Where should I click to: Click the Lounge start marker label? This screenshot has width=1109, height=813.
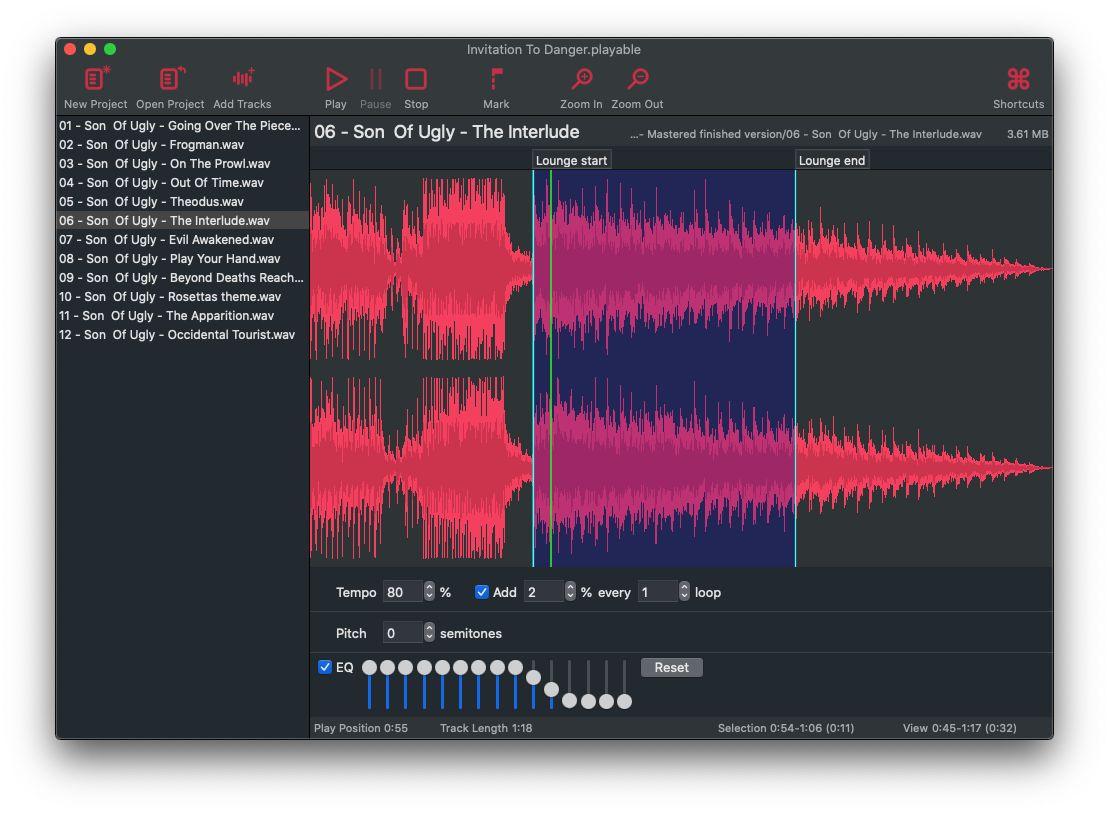571,160
